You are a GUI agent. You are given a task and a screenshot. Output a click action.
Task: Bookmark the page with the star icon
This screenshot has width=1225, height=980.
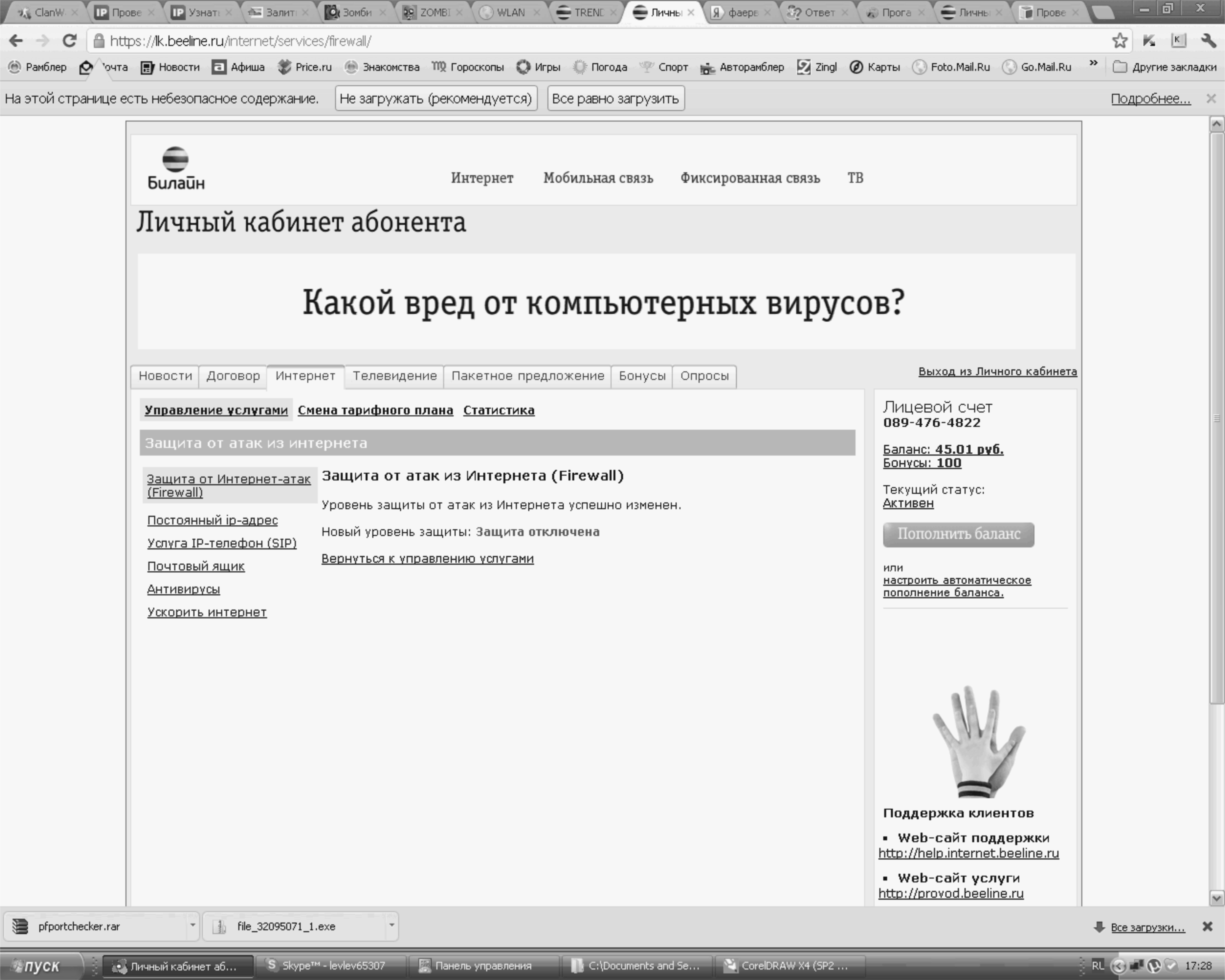[1120, 41]
